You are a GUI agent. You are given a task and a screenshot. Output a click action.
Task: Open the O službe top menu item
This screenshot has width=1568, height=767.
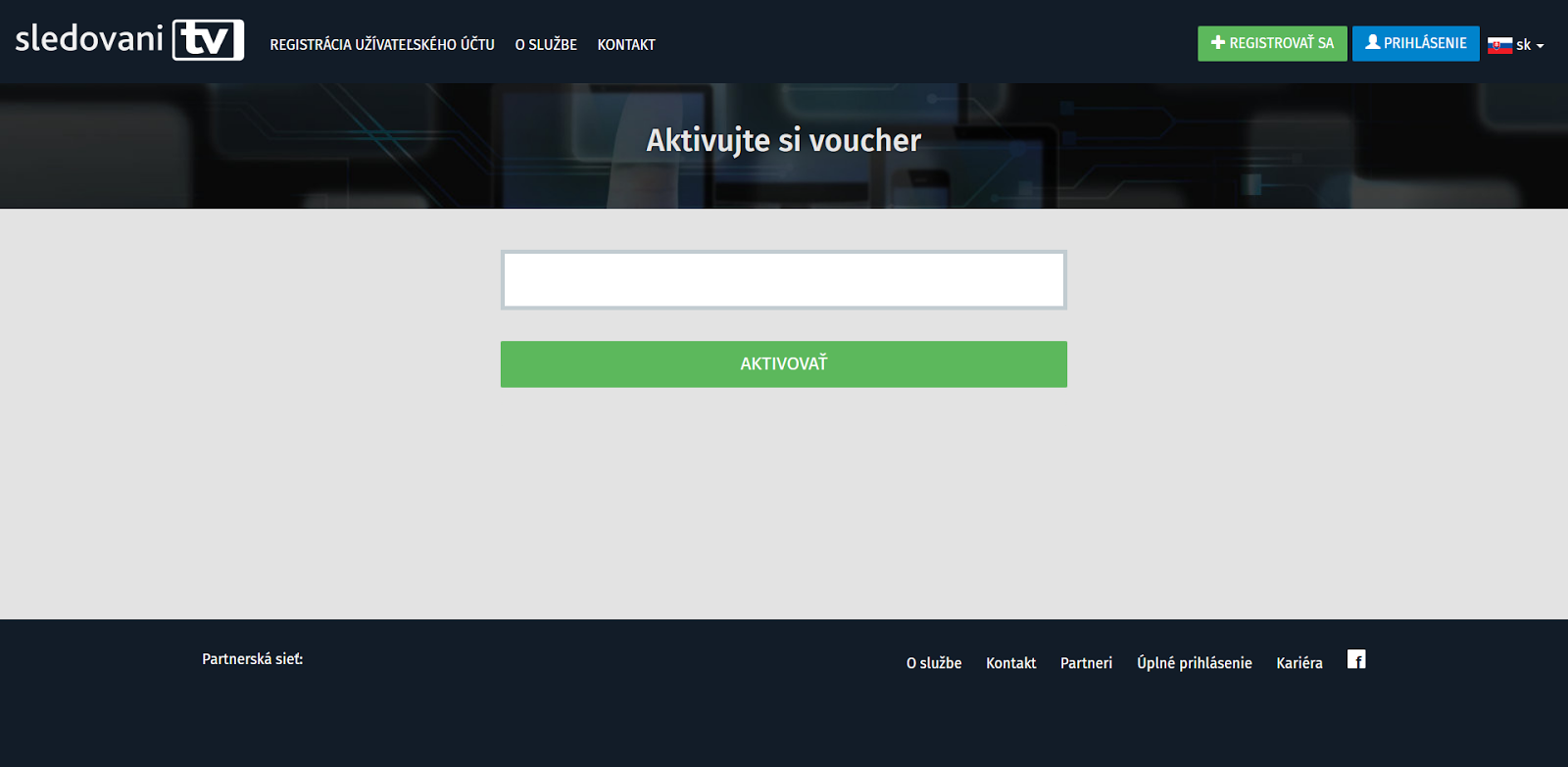coord(546,45)
